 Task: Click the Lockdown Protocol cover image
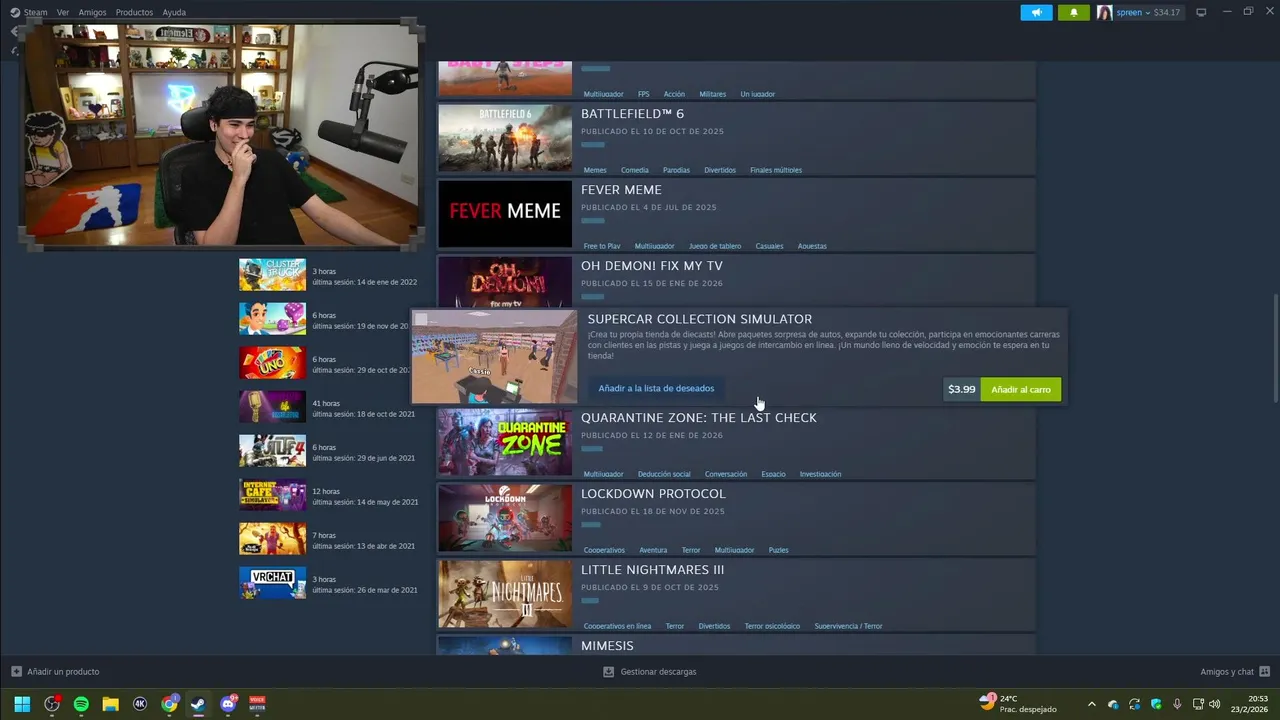click(x=505, y=518)
